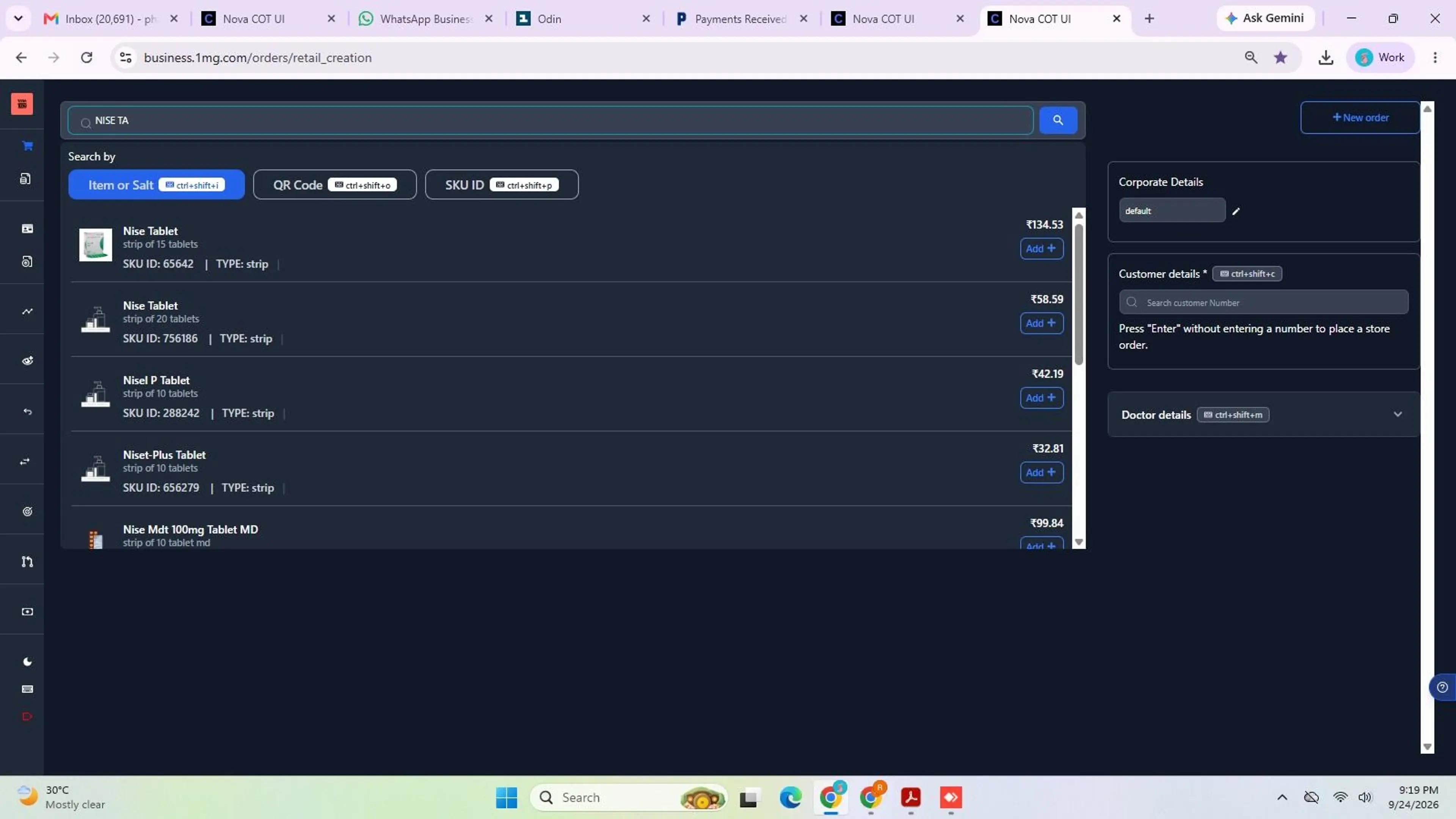Open the help question mark bubble

(1442, 687)
